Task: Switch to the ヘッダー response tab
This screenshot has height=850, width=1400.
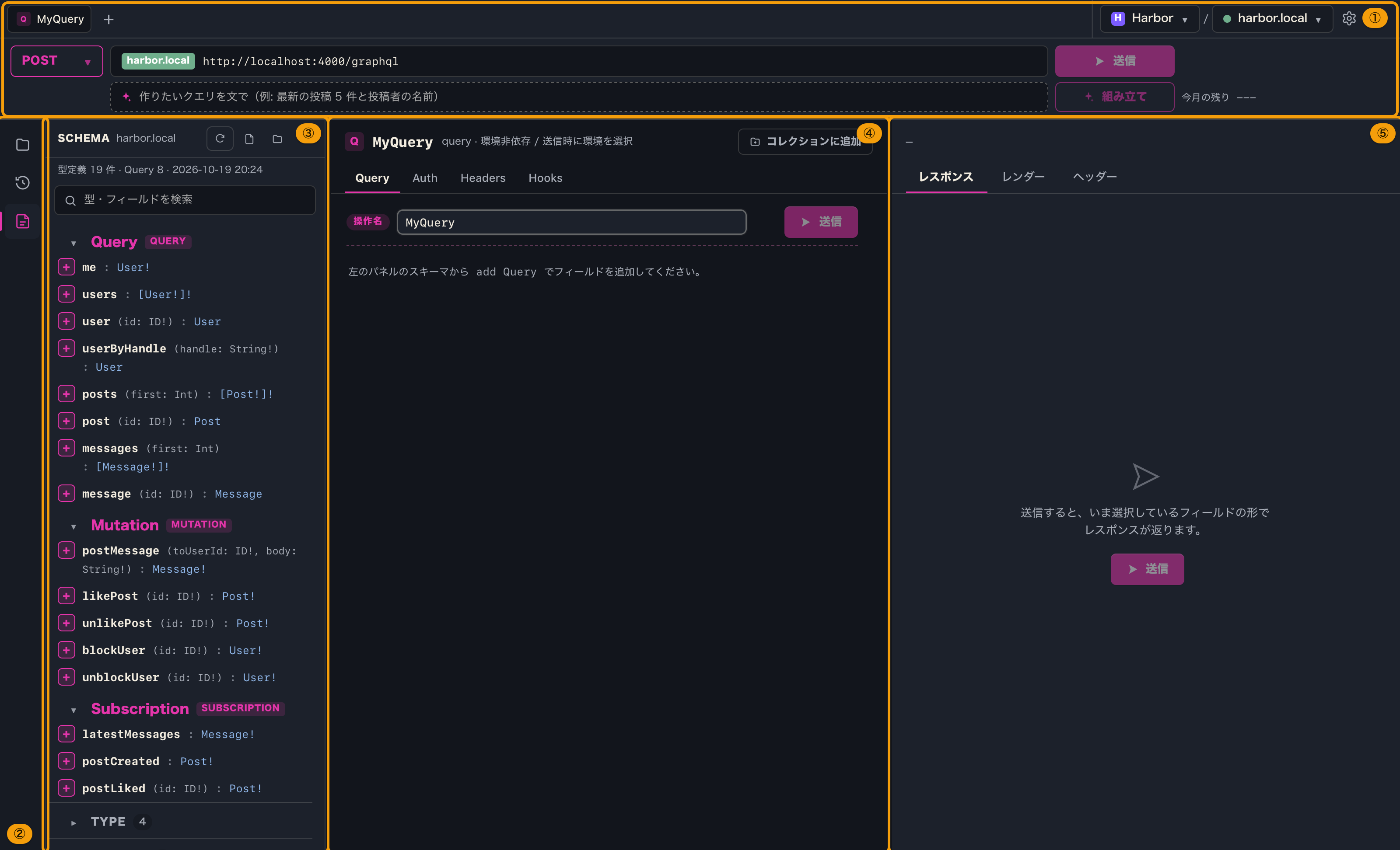Action: click(1094, 177)
